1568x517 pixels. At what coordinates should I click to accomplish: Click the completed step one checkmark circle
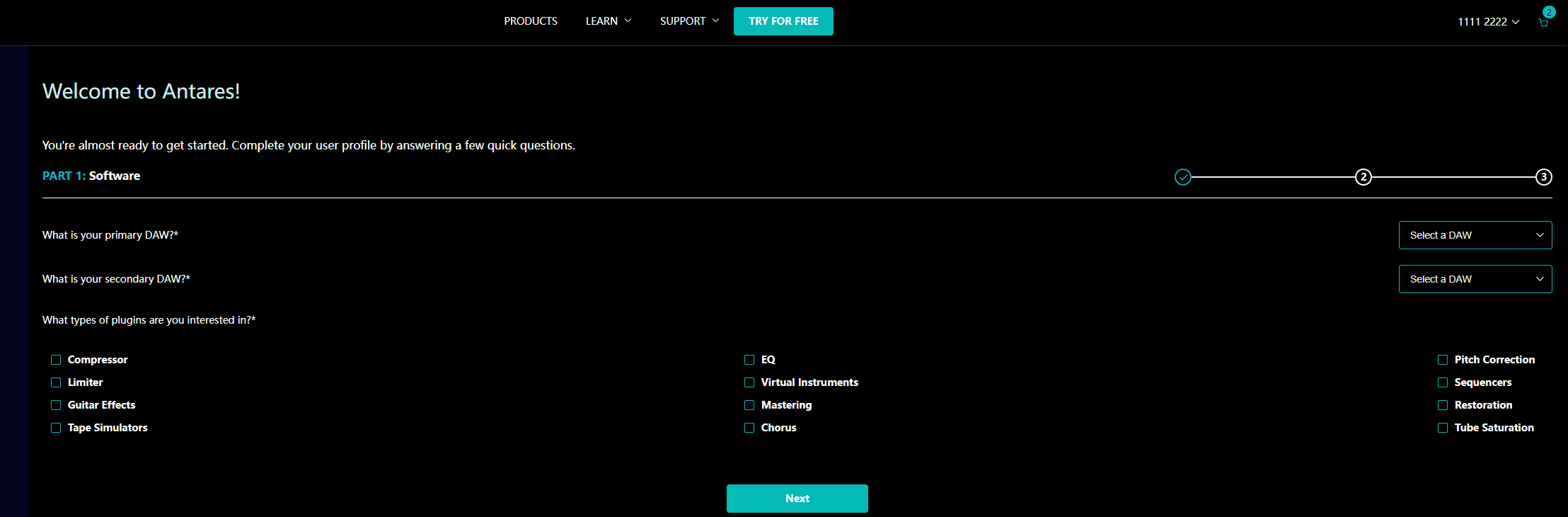(x=1183, y=177)
